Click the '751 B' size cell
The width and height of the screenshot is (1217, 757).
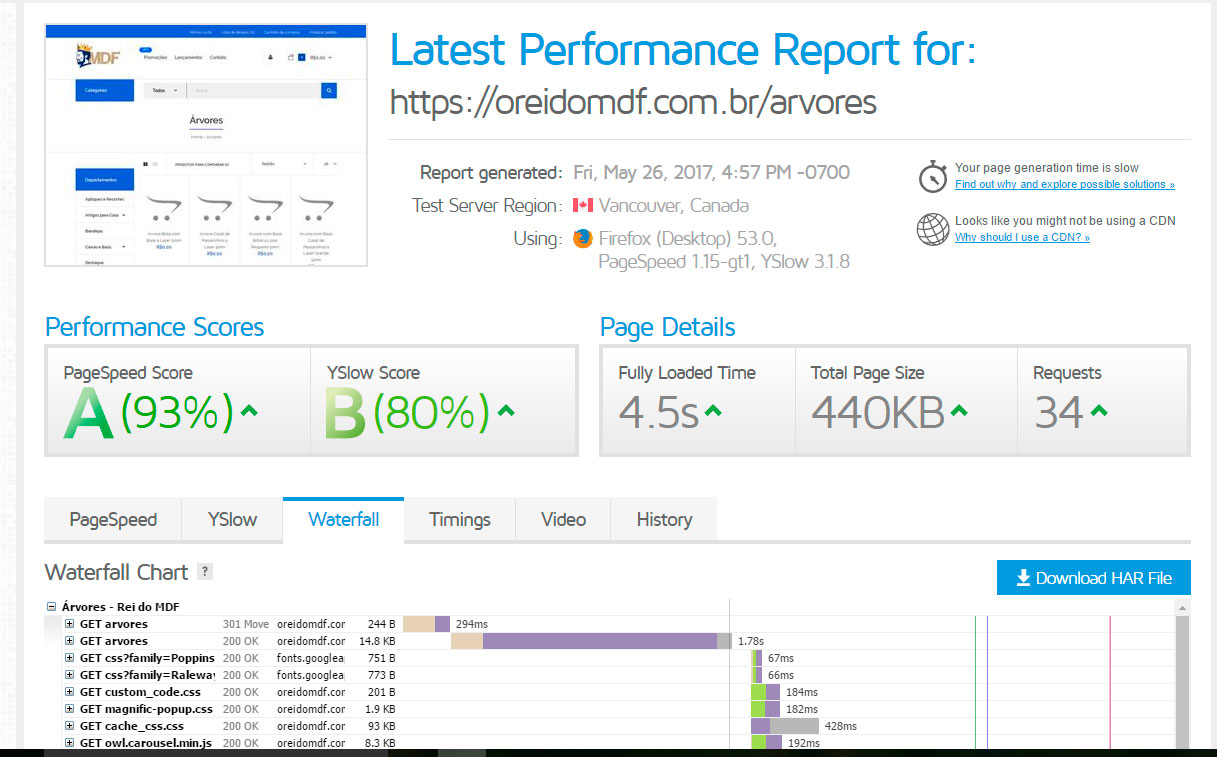pyautogui.click(x=383, y=658)
